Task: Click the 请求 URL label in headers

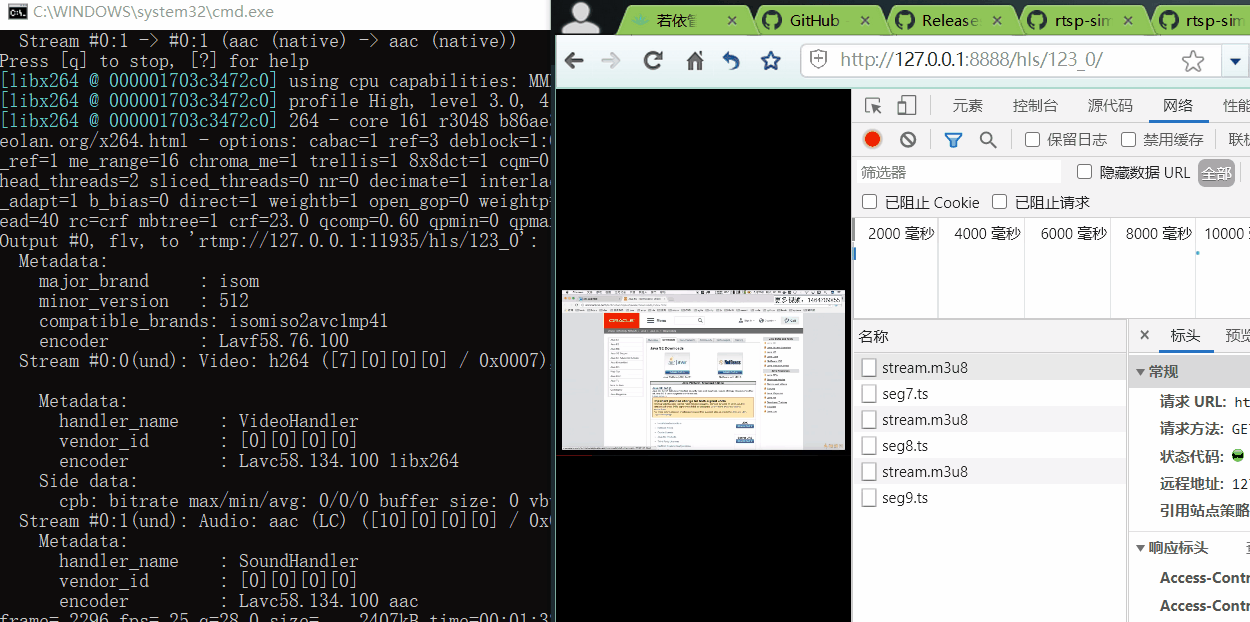Action: 1193,402
